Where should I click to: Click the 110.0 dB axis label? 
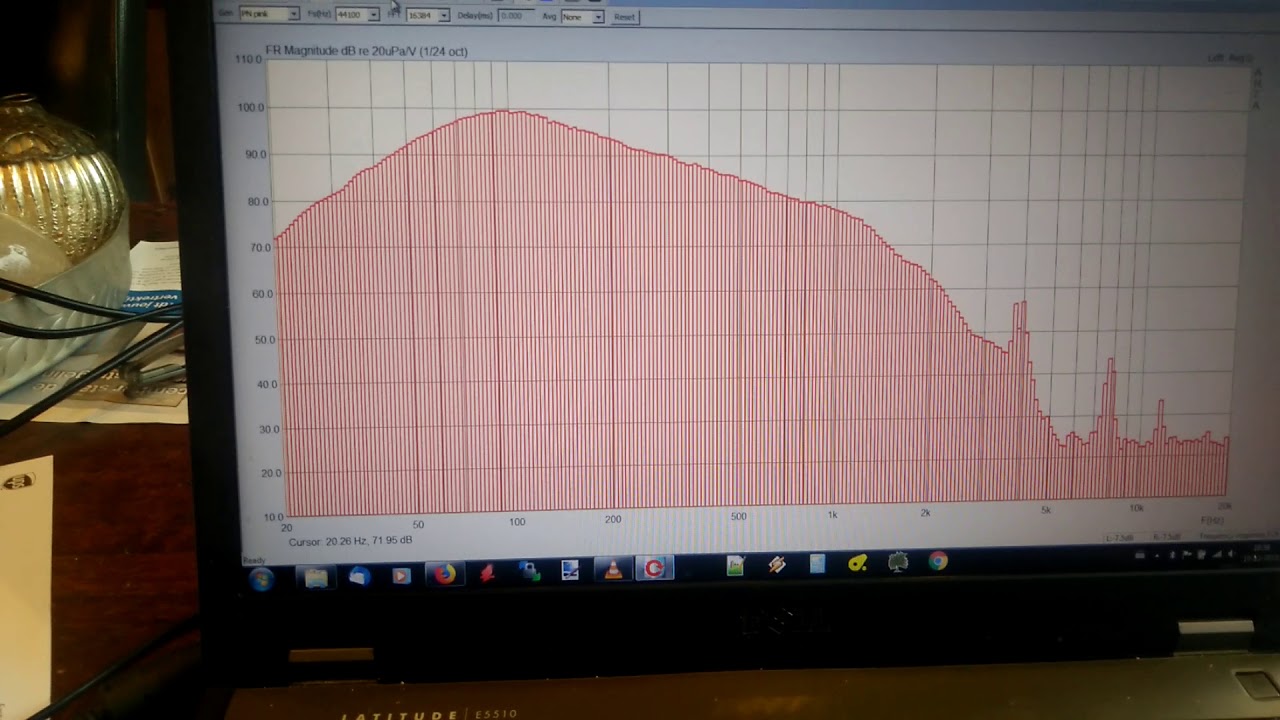click(247, 60)
